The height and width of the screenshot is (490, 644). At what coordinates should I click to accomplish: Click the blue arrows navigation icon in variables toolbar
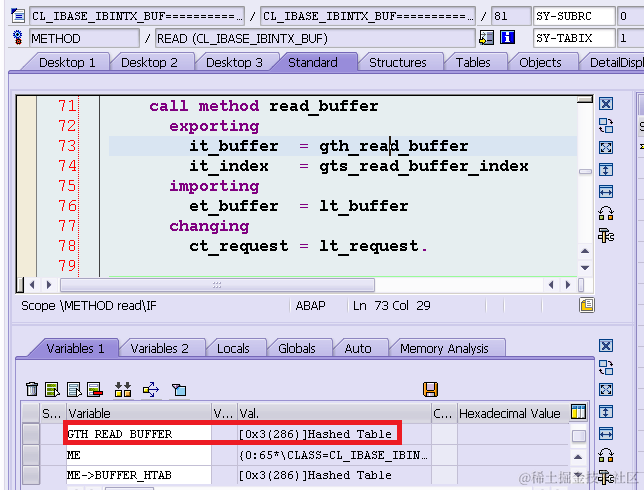(x=151, y=389)
